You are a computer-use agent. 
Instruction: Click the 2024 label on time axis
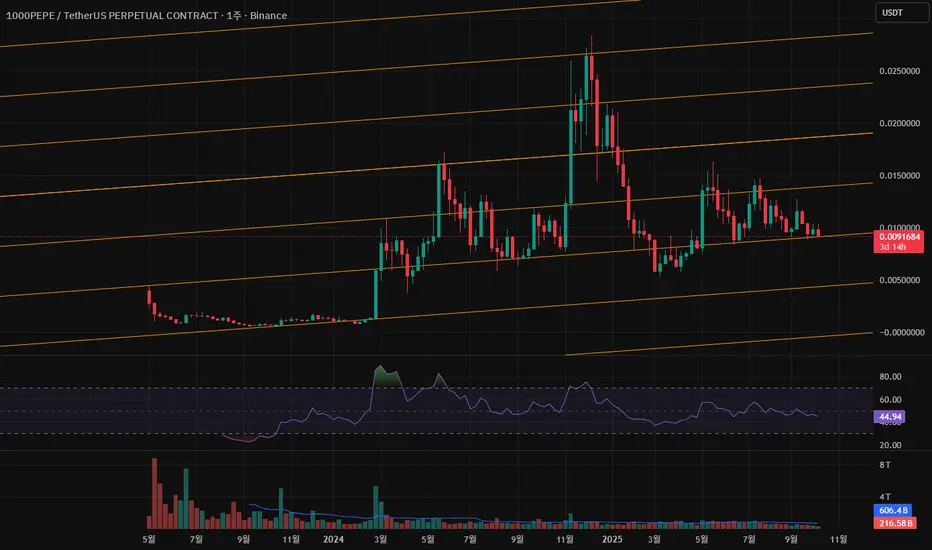click(x=333, y=539)
